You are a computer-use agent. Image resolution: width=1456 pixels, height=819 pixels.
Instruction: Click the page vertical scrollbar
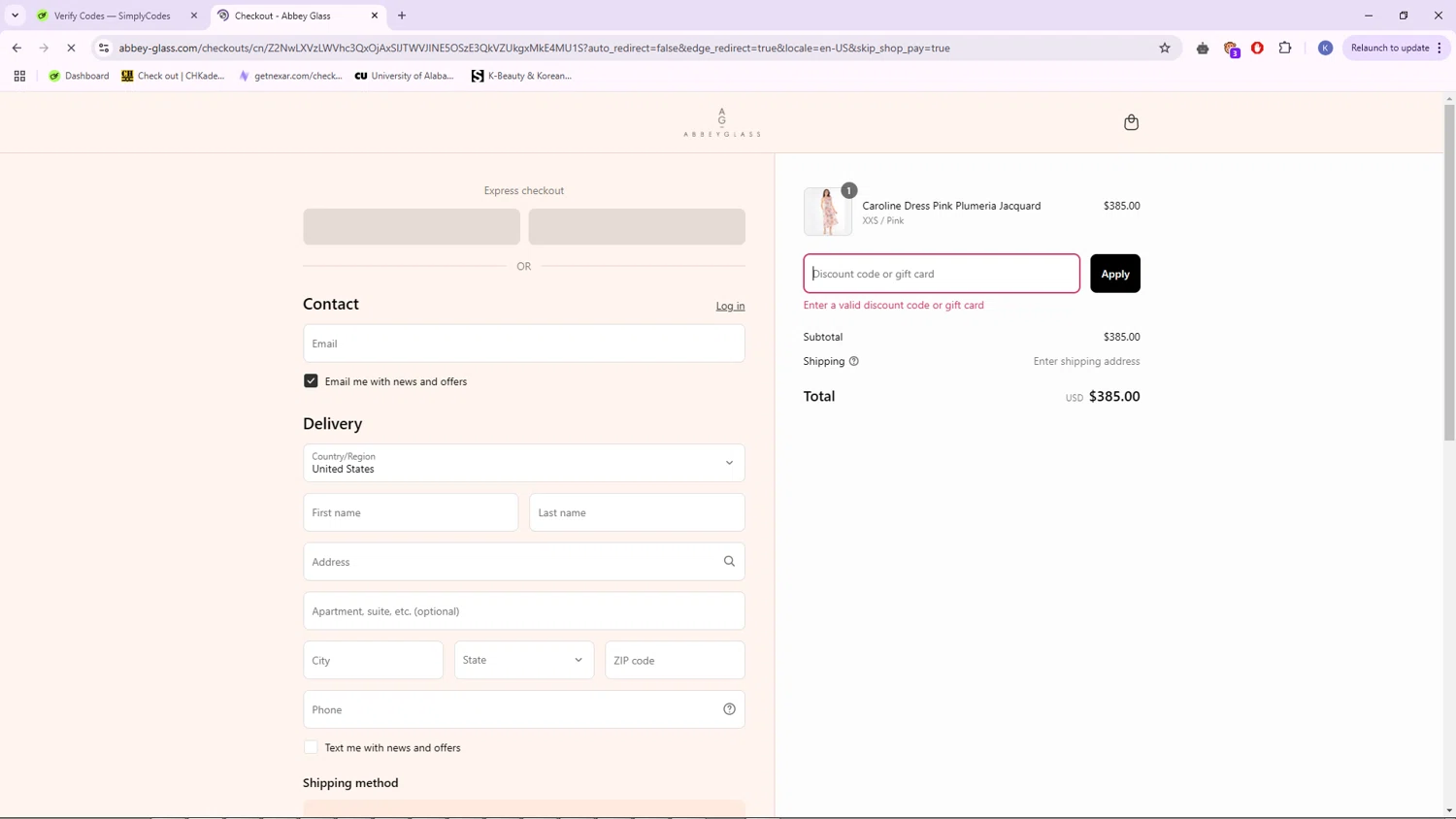(x=1449, y=272)
